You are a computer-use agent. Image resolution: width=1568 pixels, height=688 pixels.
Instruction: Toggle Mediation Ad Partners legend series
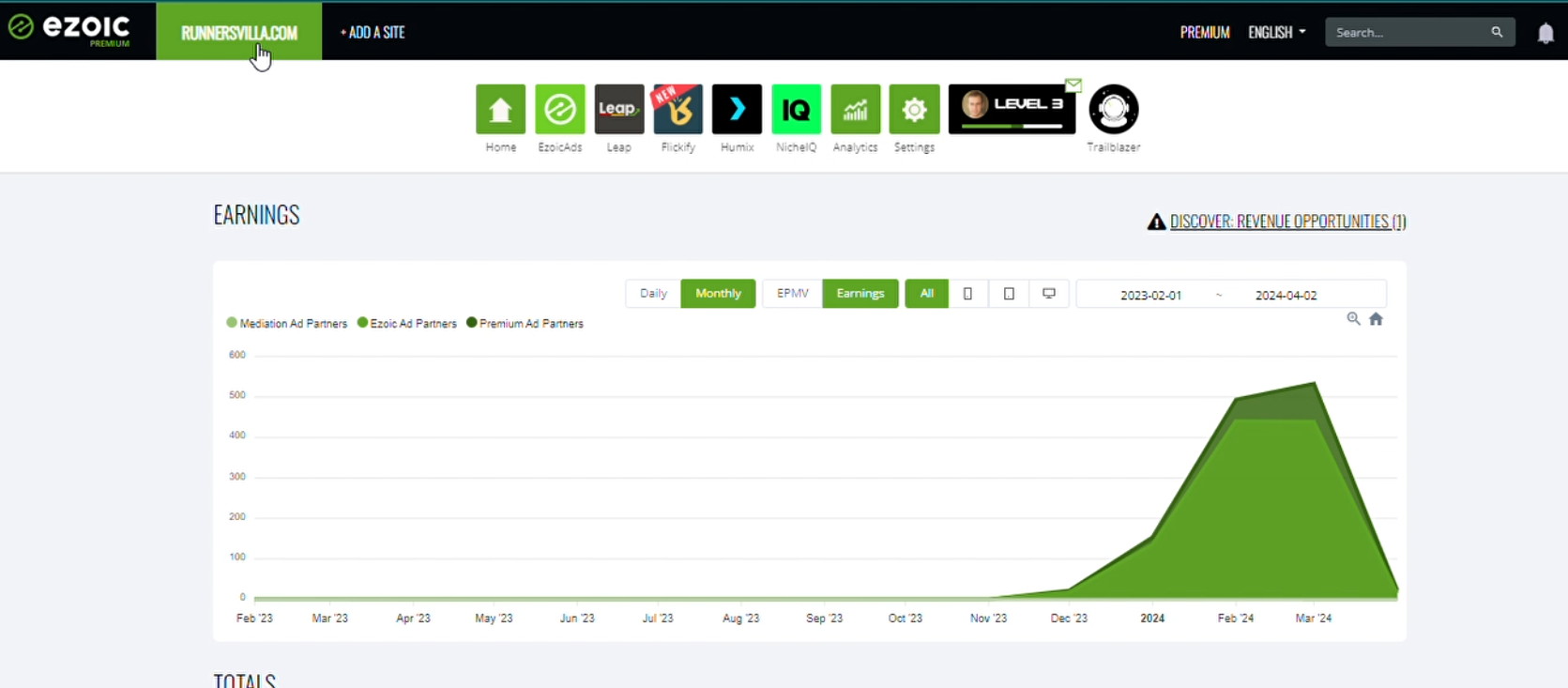tap(287, 323)
